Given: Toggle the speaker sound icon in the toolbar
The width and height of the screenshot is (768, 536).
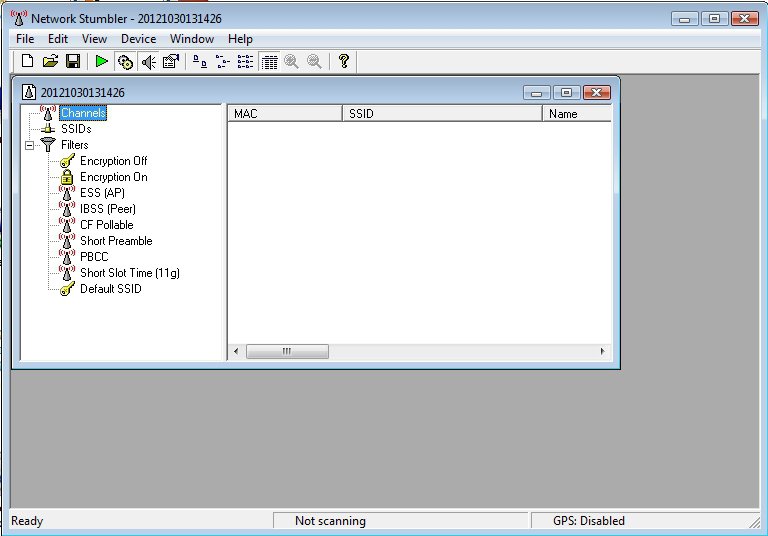Looking at the screenshot, I should pos(148,62).
